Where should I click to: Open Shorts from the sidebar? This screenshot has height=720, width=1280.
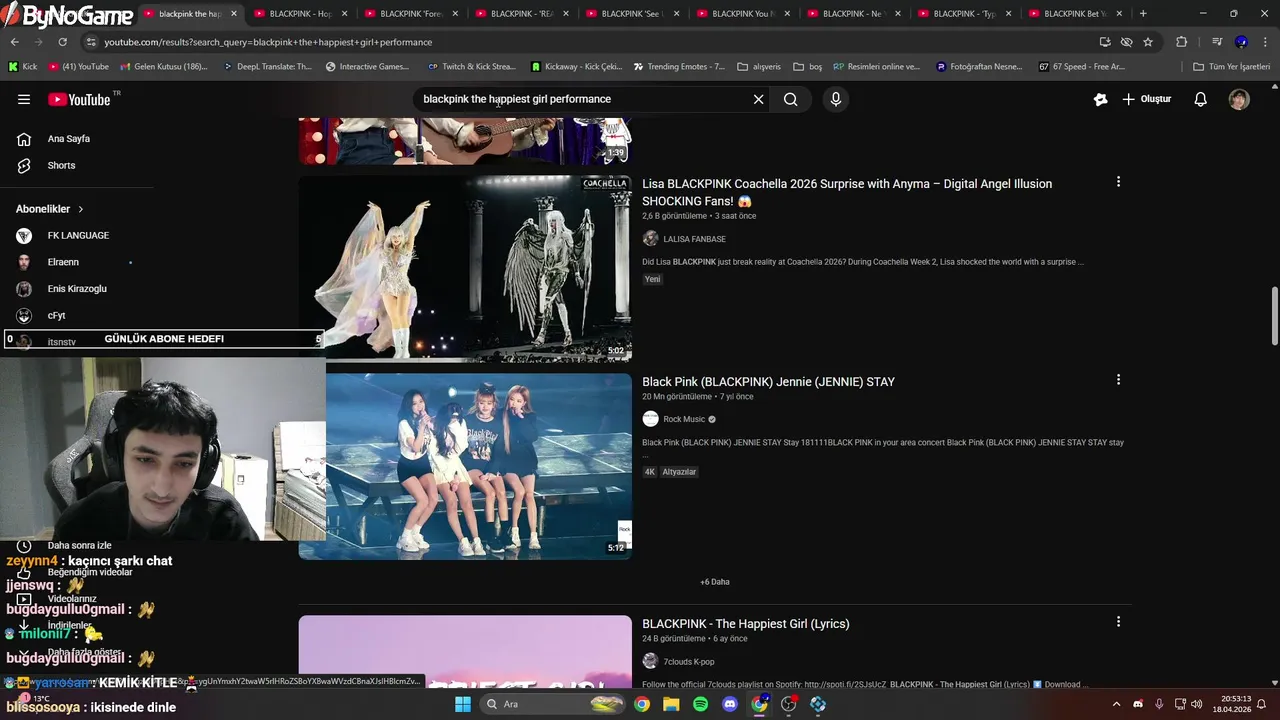pos(61,165)
